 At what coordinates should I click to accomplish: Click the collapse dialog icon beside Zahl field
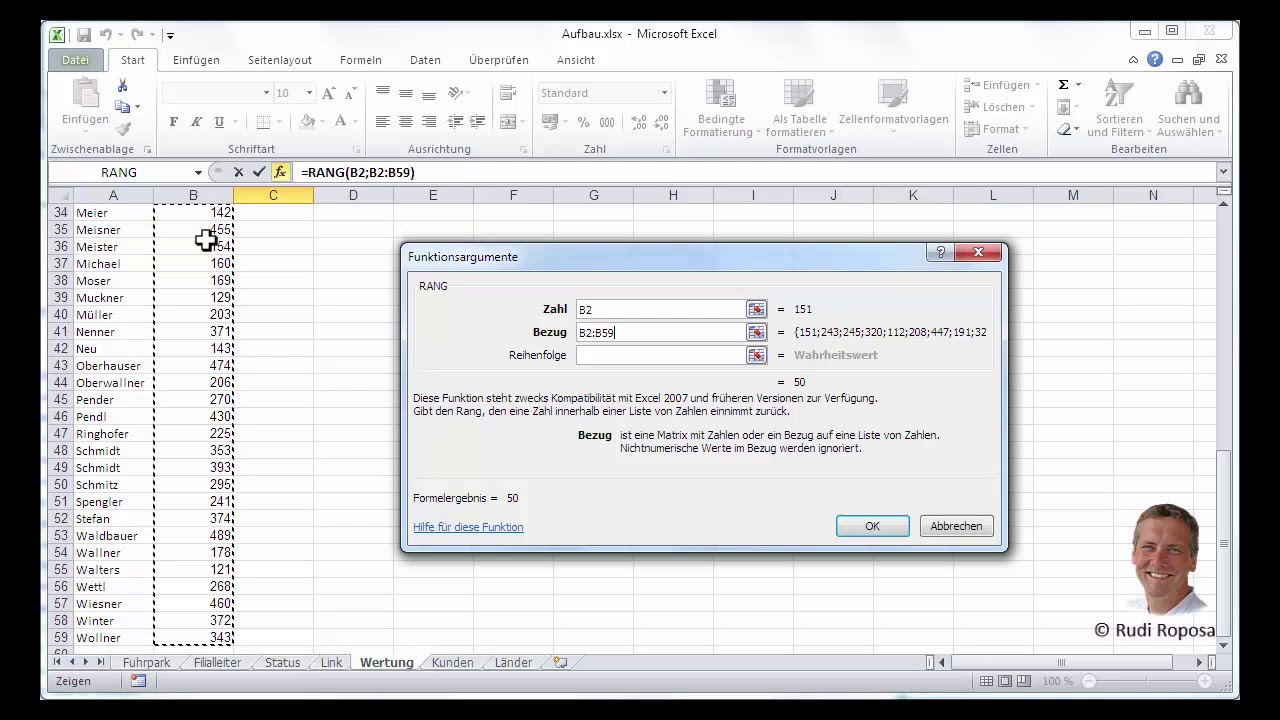click(756, 310)
